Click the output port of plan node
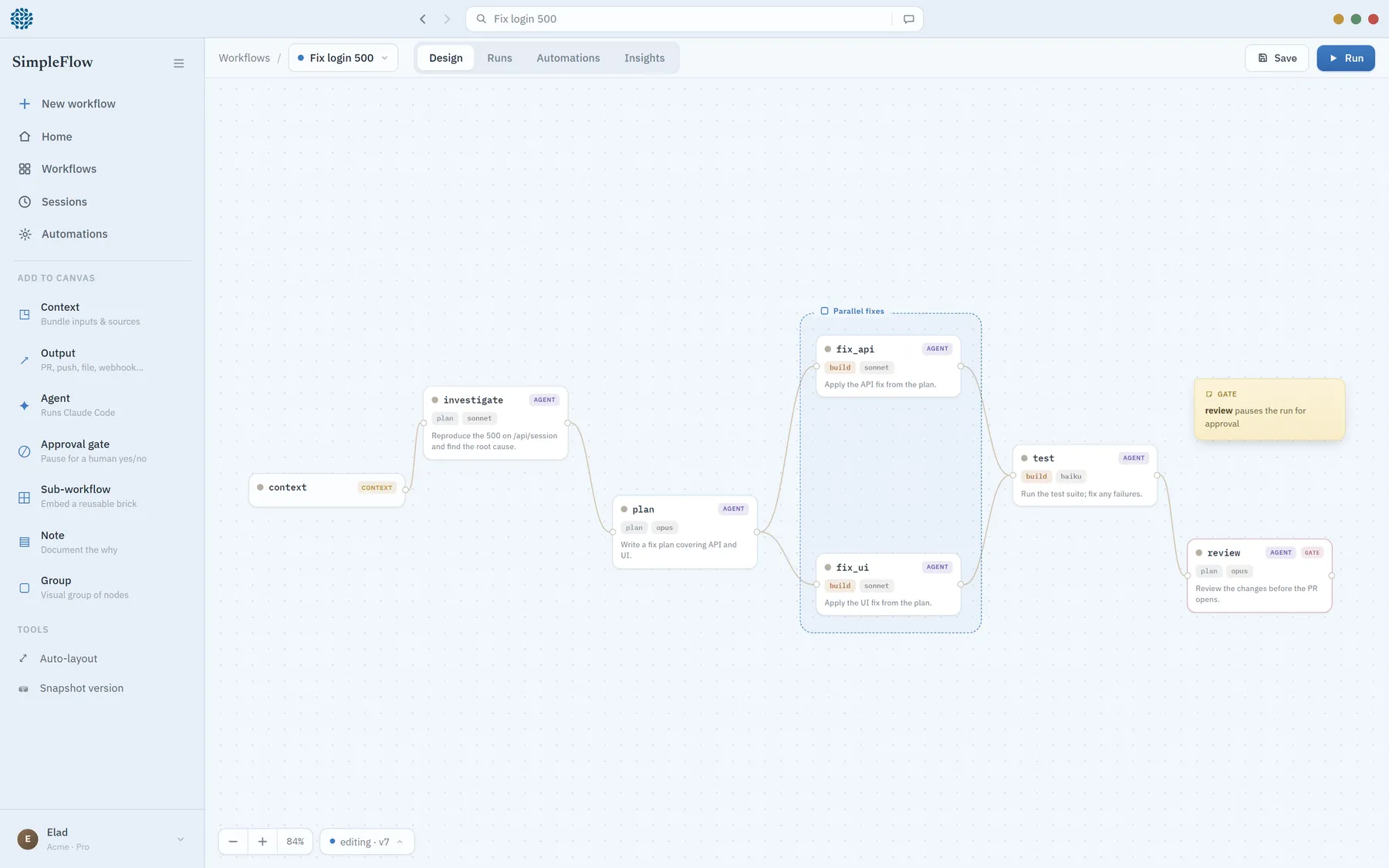This screenshot has width=1389, height=868. coord(757,532)
